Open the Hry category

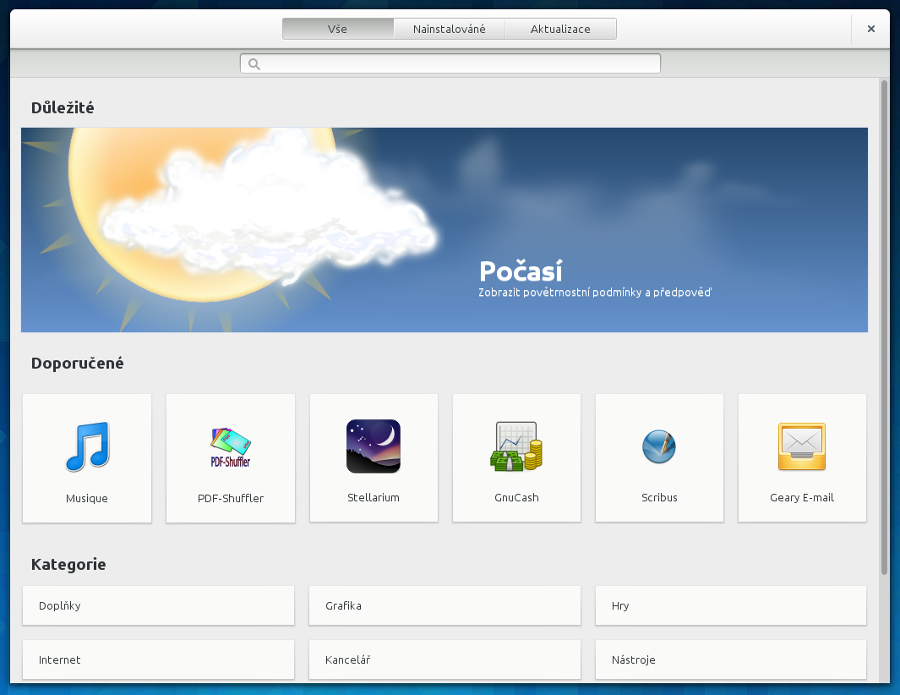click(x=730, y=606)
